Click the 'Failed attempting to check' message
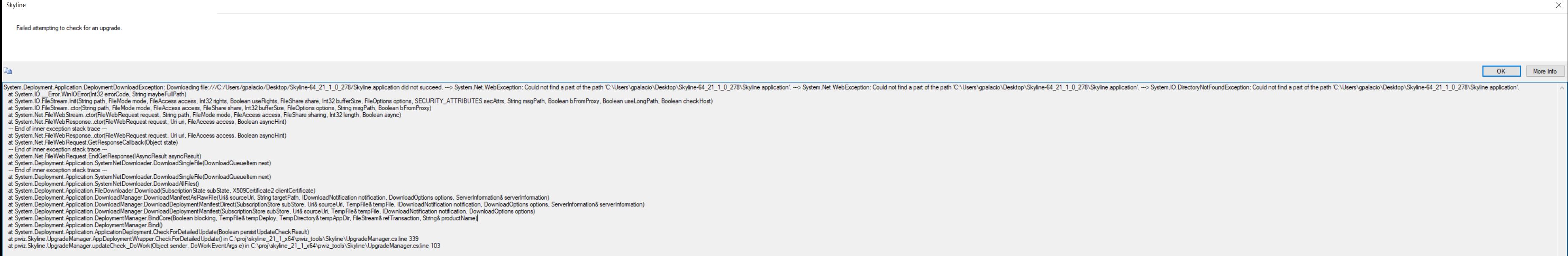Image resolution: width=1568 pixels, height=256 pixels. tap(69, 28)
